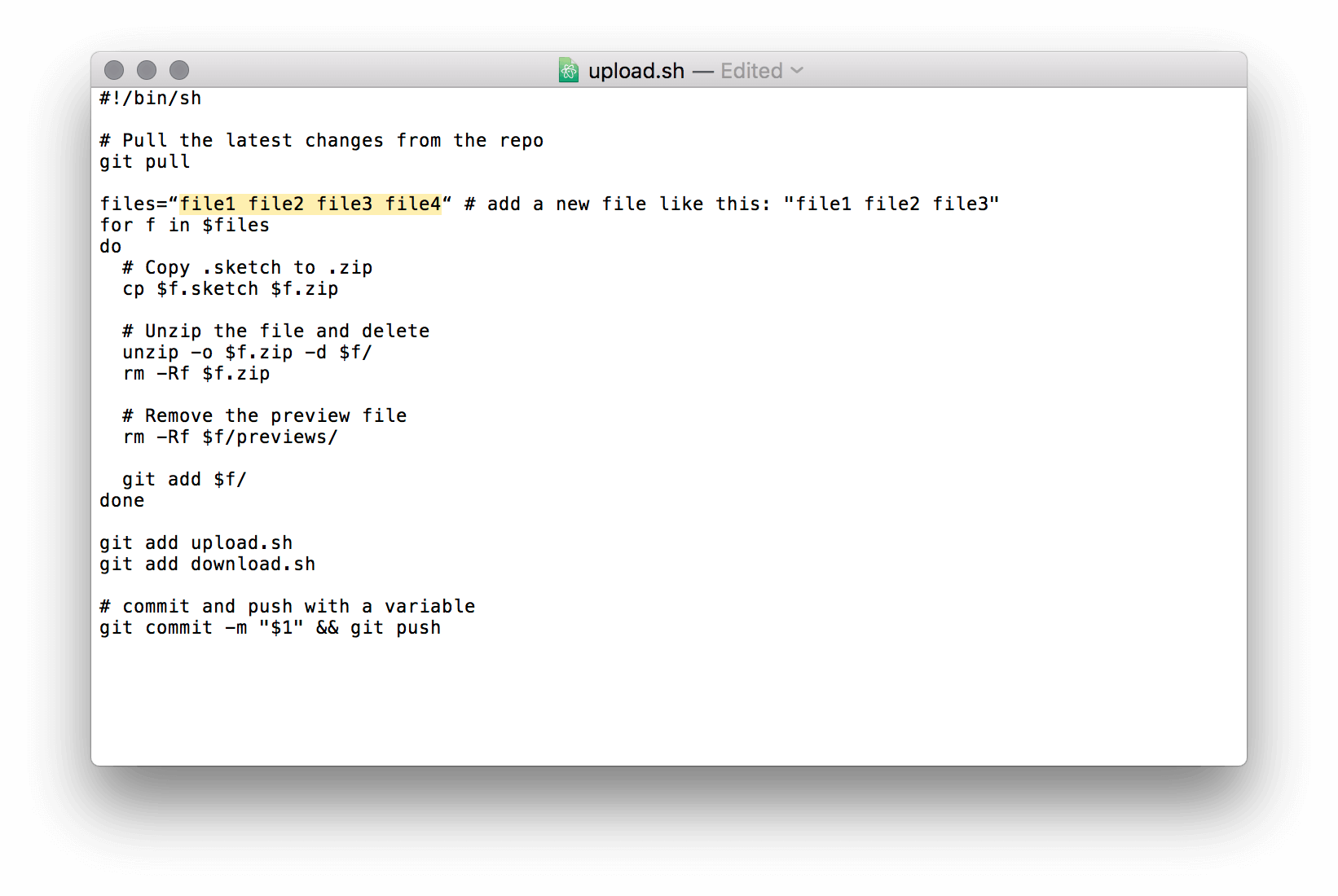Click the disclosure chevron after Edited
Screen dimensions: 1338x896
(x=798, y=71)
